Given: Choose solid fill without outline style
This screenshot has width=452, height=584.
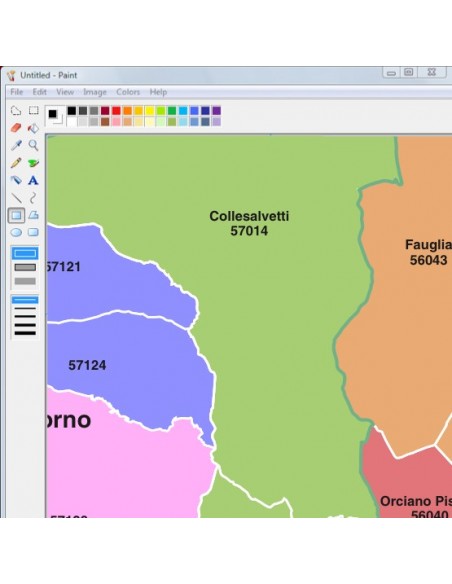Looking at the screenshot, I should click(x=25, y=281).
